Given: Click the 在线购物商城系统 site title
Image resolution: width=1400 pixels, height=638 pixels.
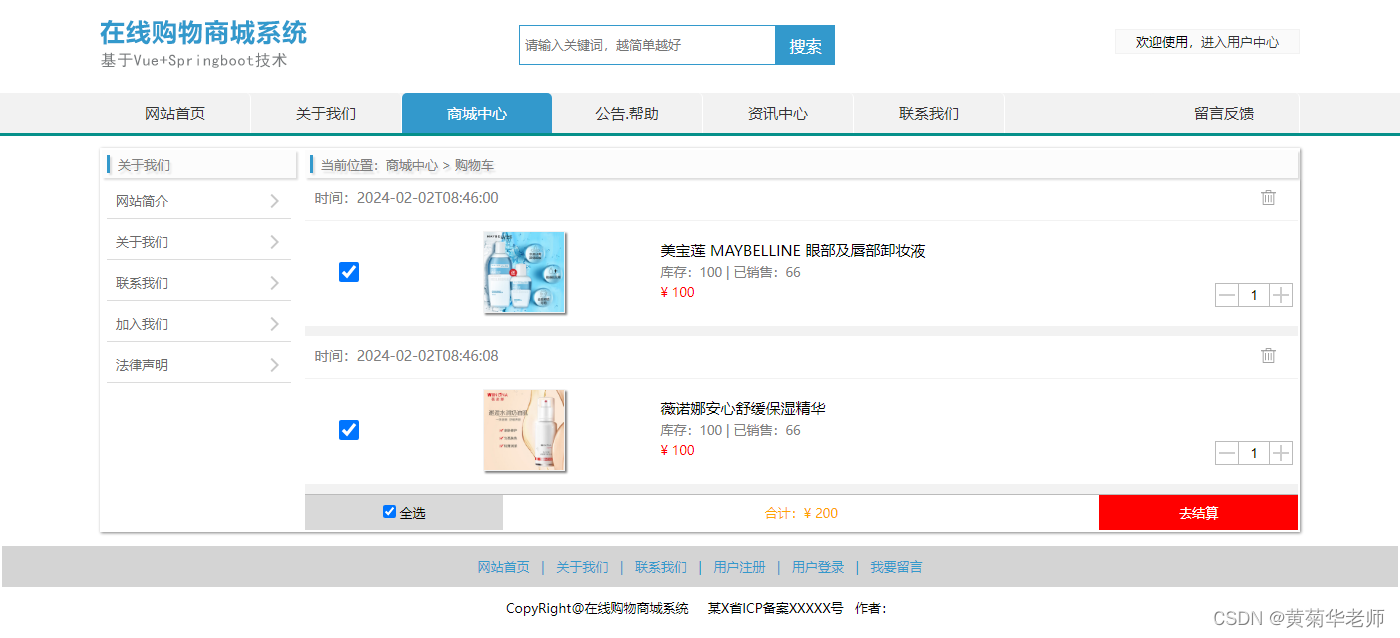Looking at the screenshot, I should click(203, 32).
